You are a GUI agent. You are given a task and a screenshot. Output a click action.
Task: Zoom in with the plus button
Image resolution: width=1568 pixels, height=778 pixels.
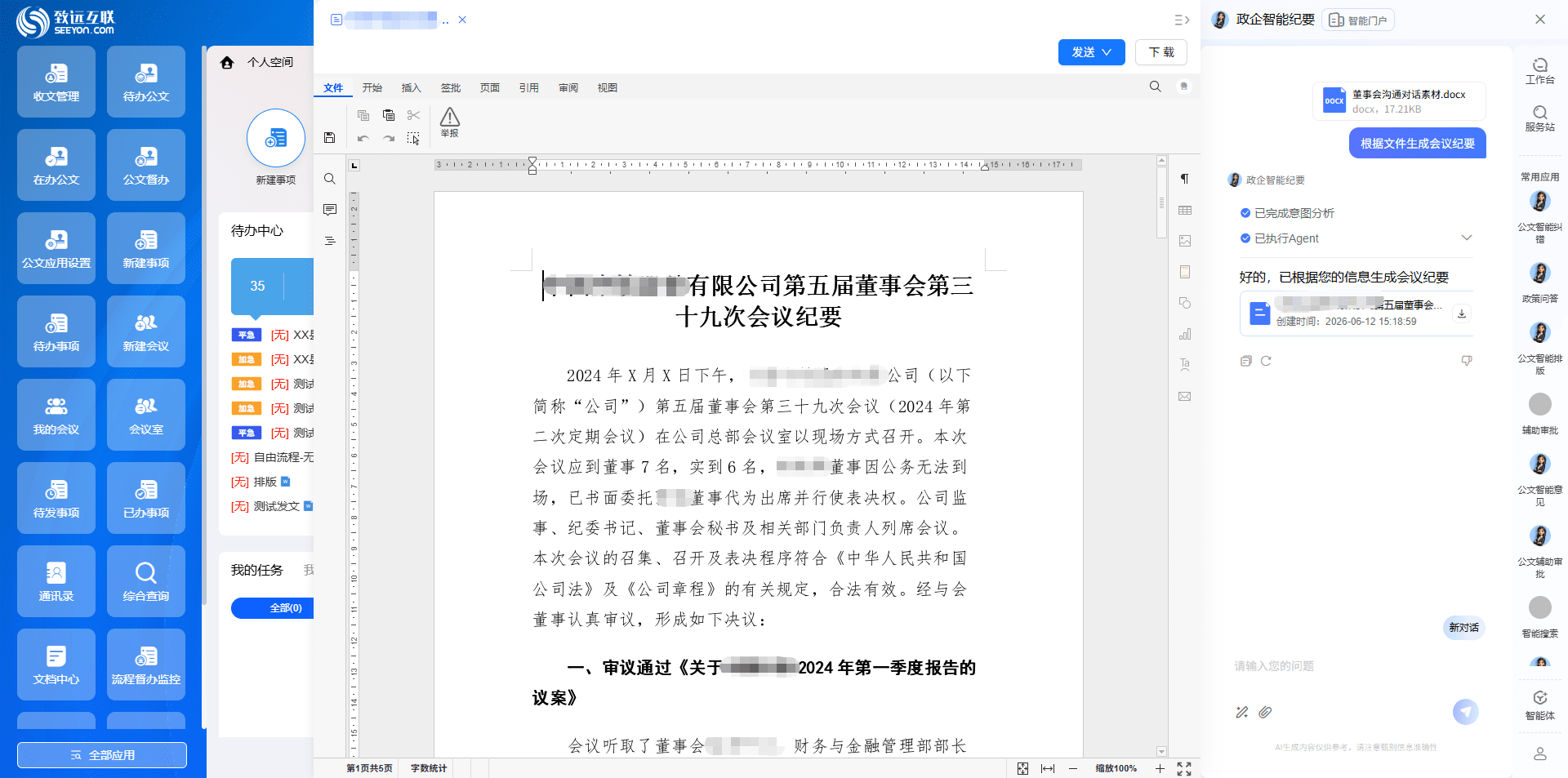tap(1160, 768)
